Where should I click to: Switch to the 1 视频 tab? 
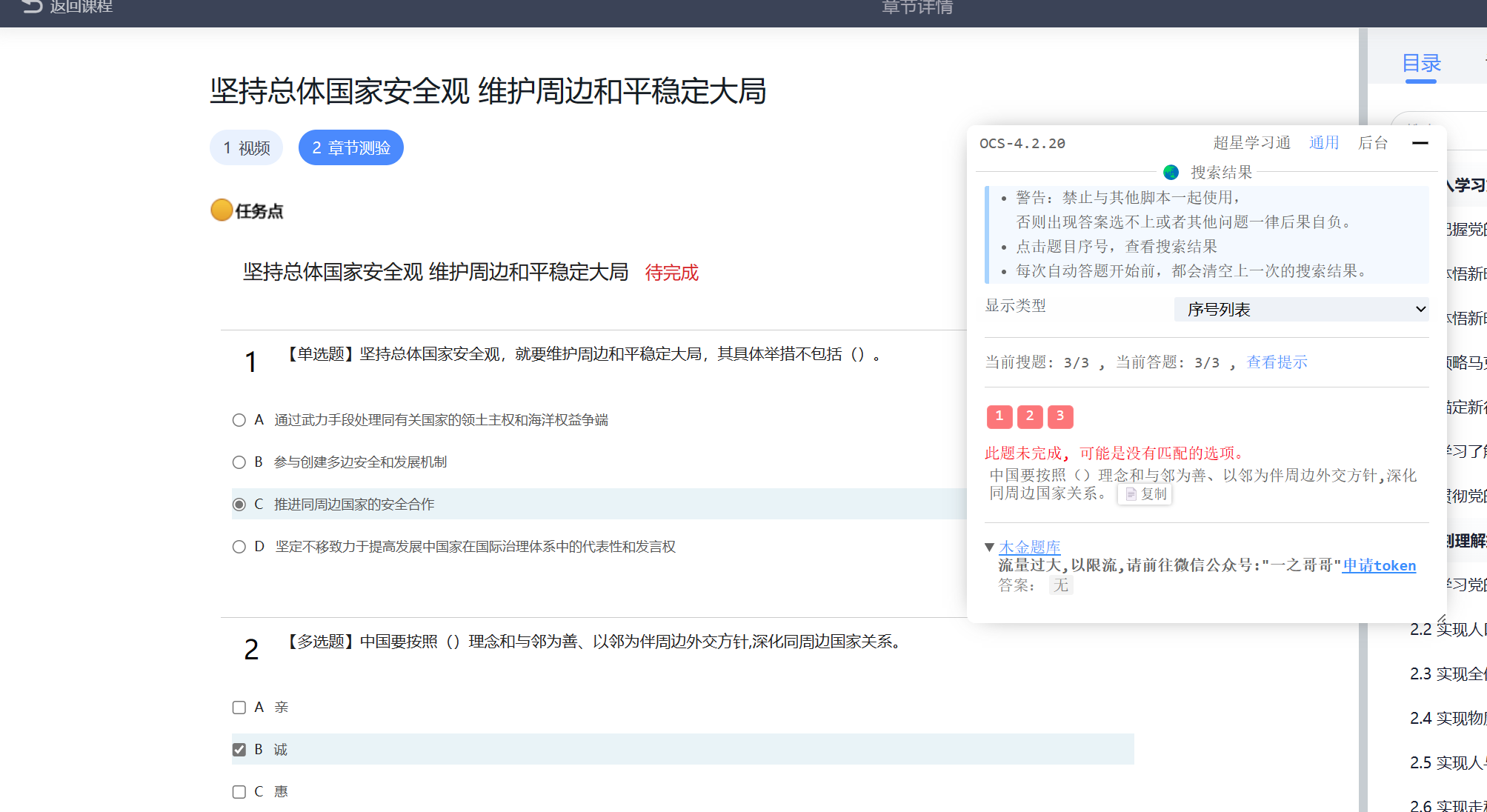(246, 147)
